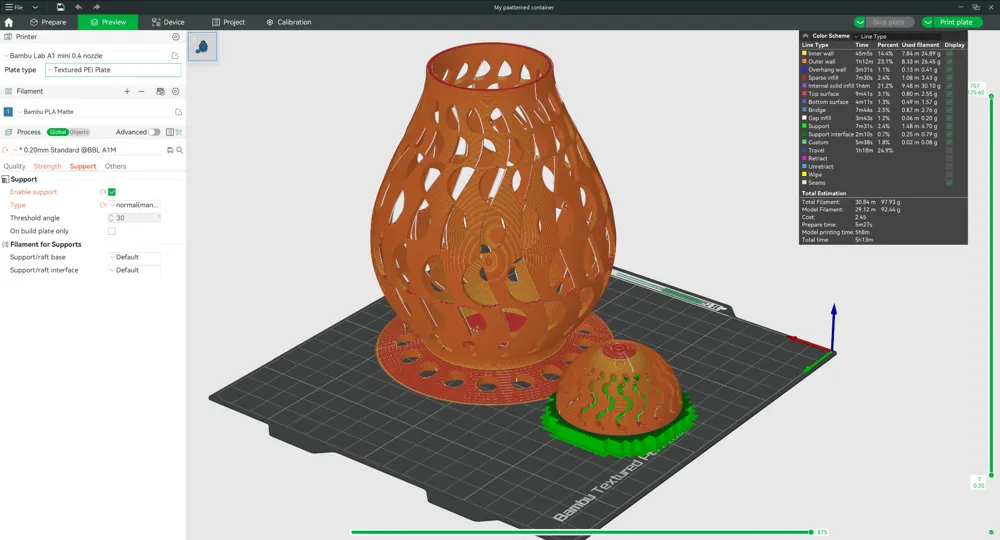Redo the action using the forward arrow icon
Screen dimensions: 1000x540
96,7
